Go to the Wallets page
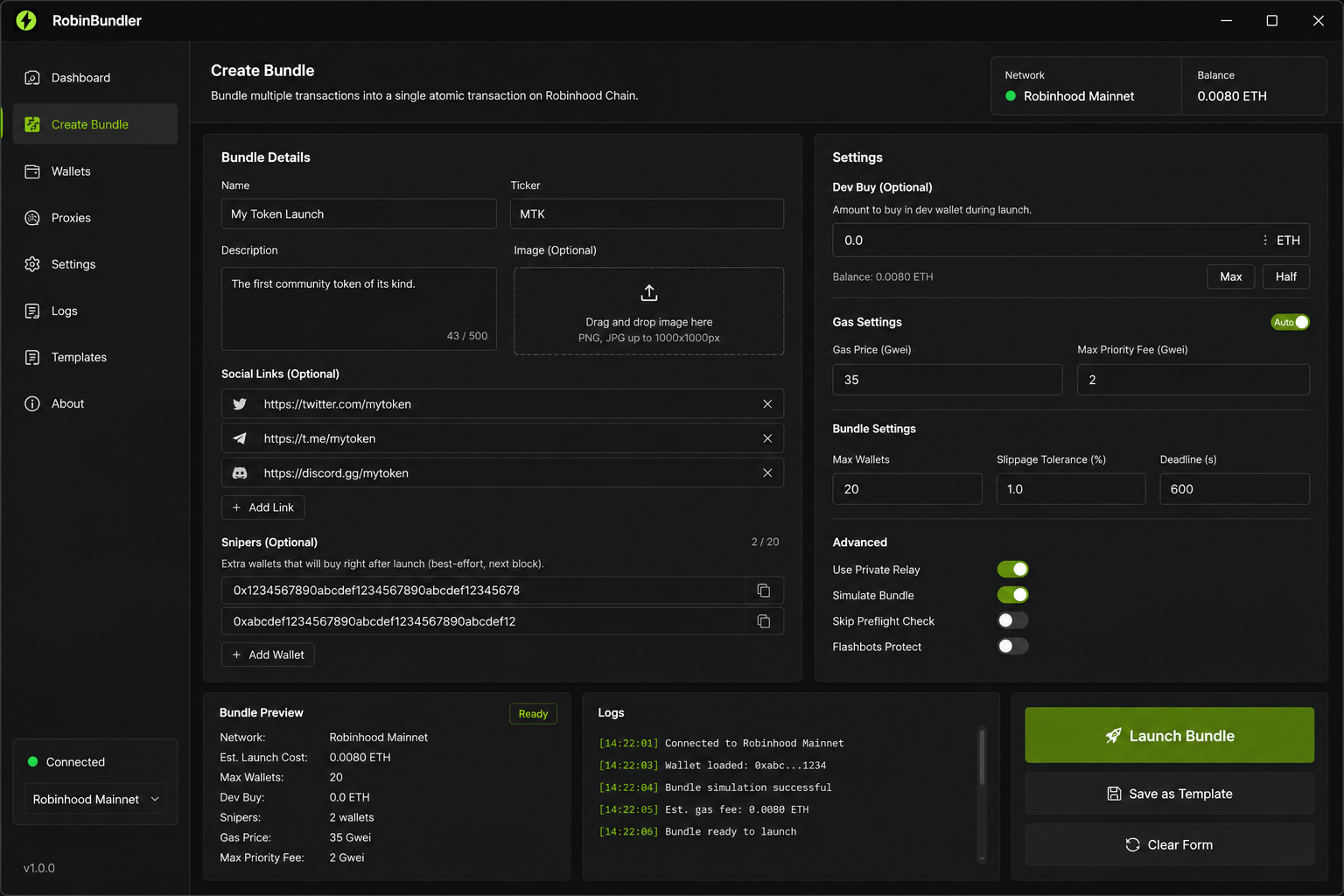1344x896 pixels. 95,171
